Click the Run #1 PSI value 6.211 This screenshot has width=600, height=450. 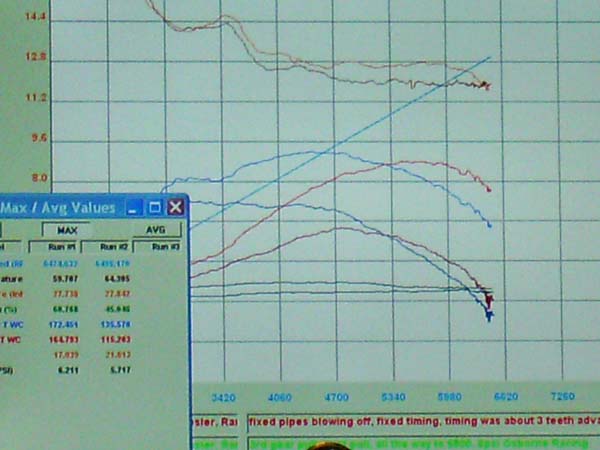pyautogui.click(x=66, y=369)
